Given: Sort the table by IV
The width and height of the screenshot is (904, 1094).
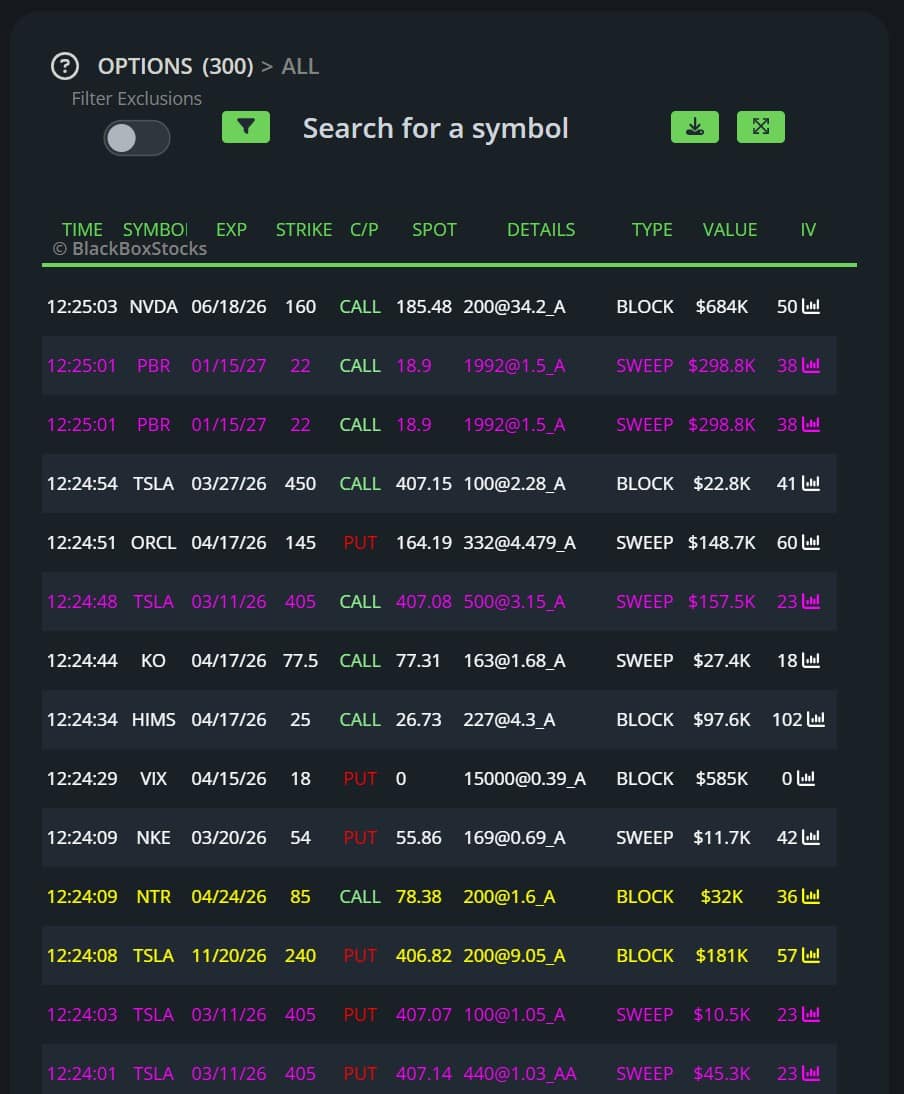Looking at the screenshot, I should coord(808,229).
